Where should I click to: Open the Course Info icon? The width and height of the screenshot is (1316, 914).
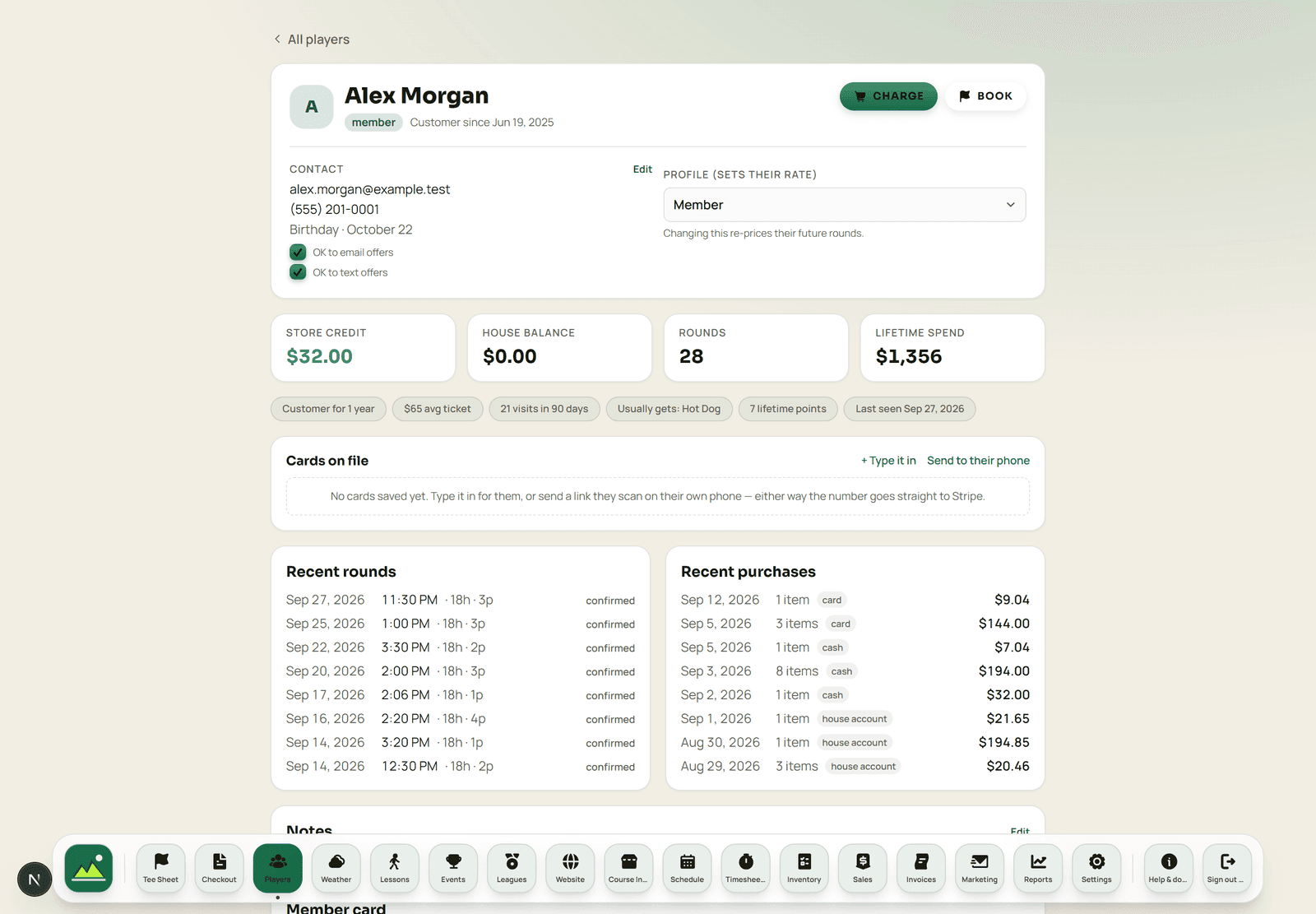[628, 868]
